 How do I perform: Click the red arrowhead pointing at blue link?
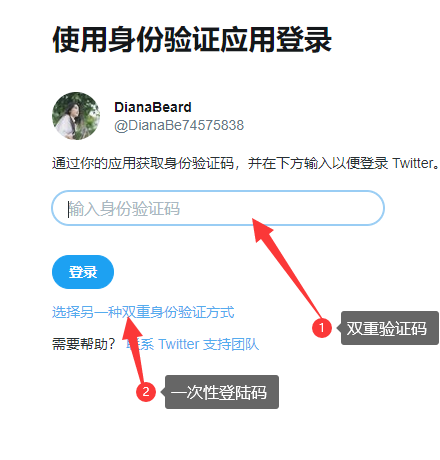coord(132,327)
